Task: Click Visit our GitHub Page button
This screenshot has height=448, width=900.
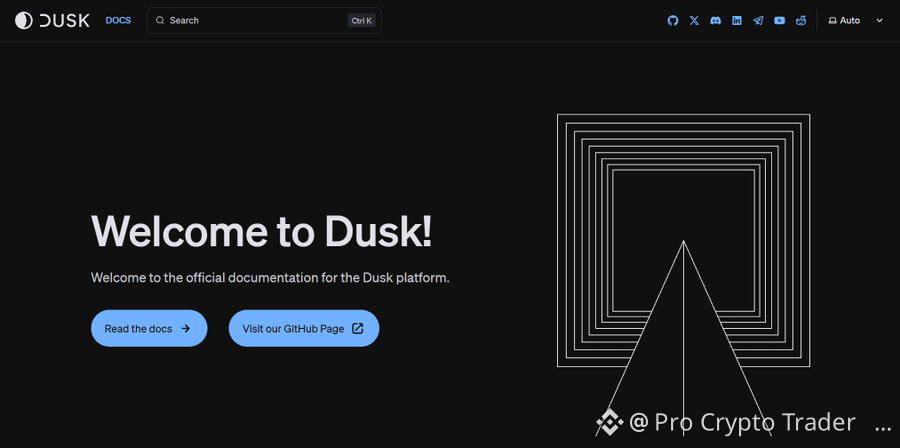Action: [x=304, y=328]
